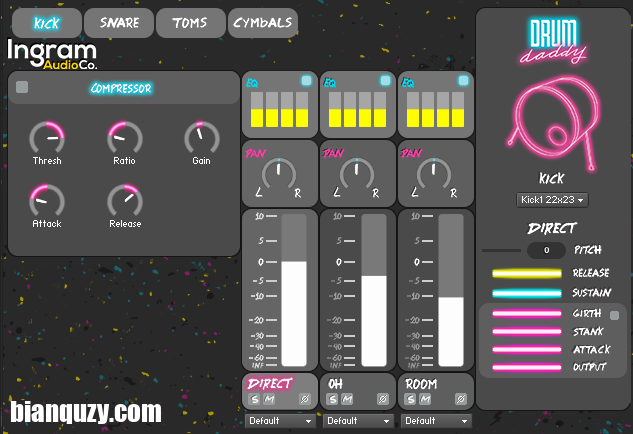Click the PITCH label
Screen dimensions: 633x434
tap(588, 250)
